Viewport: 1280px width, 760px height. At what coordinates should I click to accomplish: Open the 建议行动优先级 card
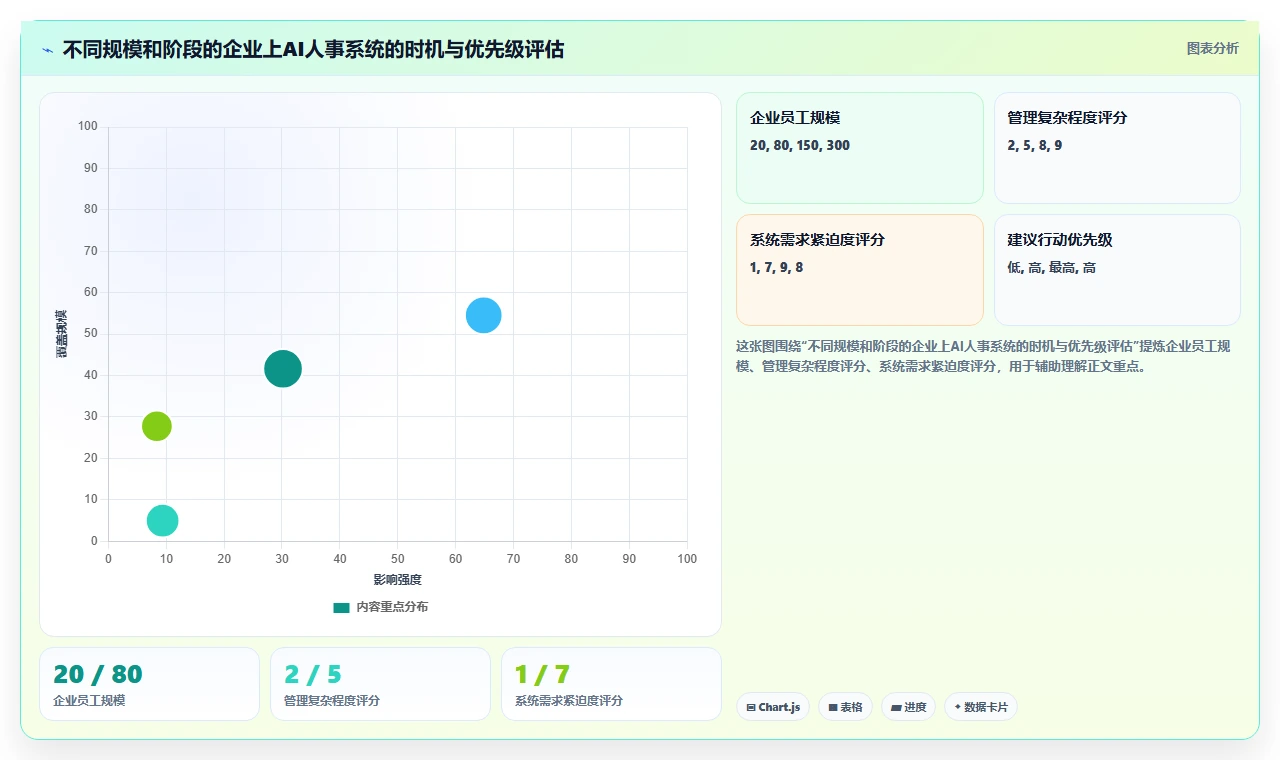(x=1117, y=270)
